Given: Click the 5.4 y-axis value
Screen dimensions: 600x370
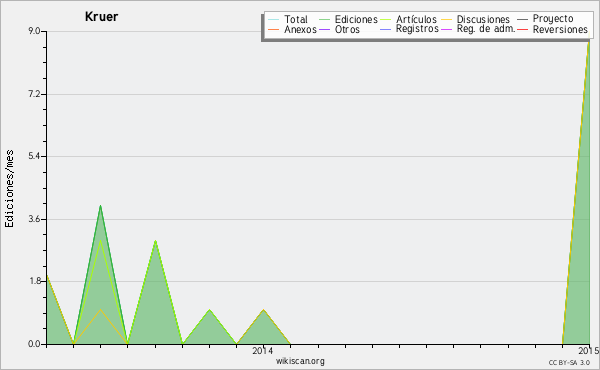Looking at the screenshot, I should tap(34, 156).
